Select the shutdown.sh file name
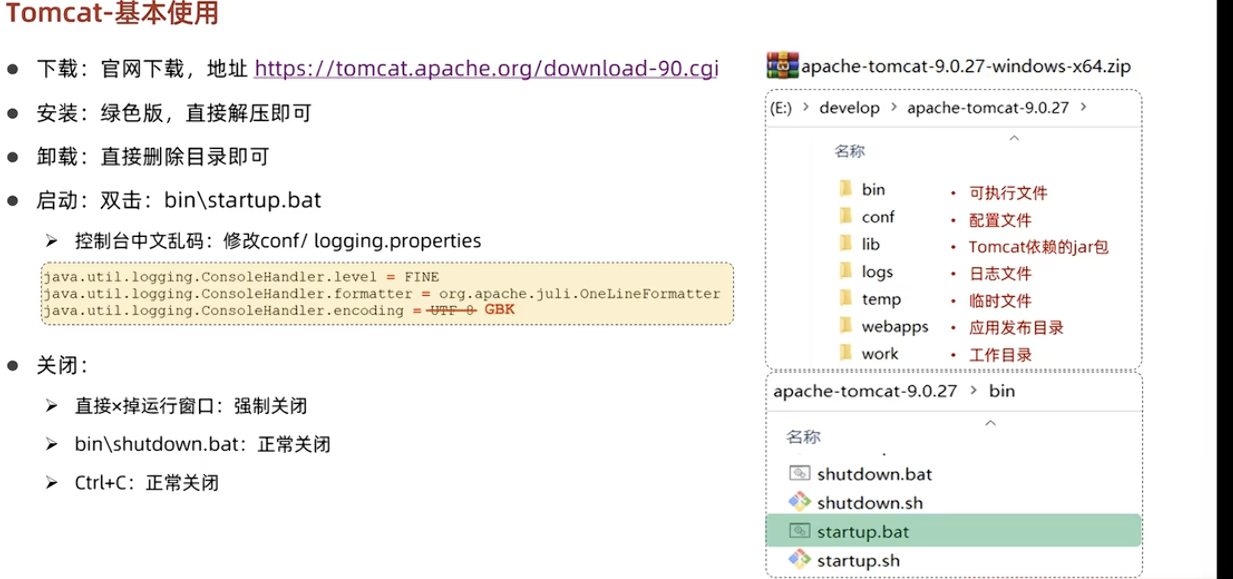Screen dimensions: 1233x579 coord(870,502)
